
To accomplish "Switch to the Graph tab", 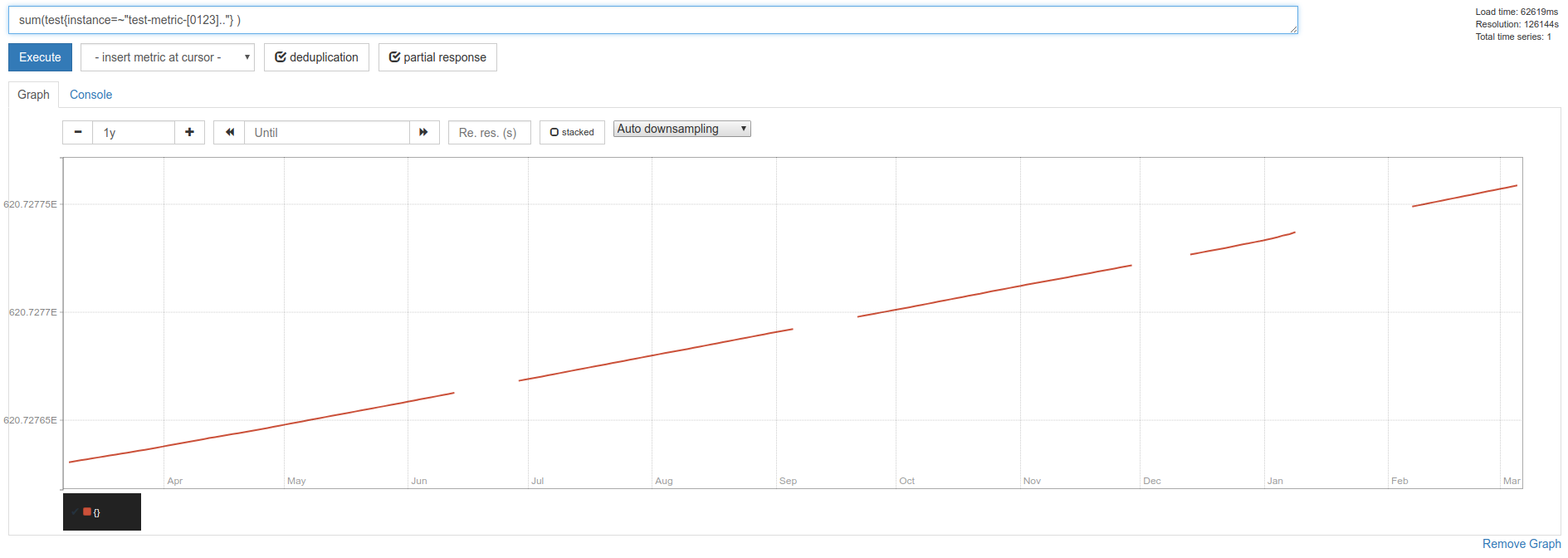I will pyautogui.click(x=34, y=95).
